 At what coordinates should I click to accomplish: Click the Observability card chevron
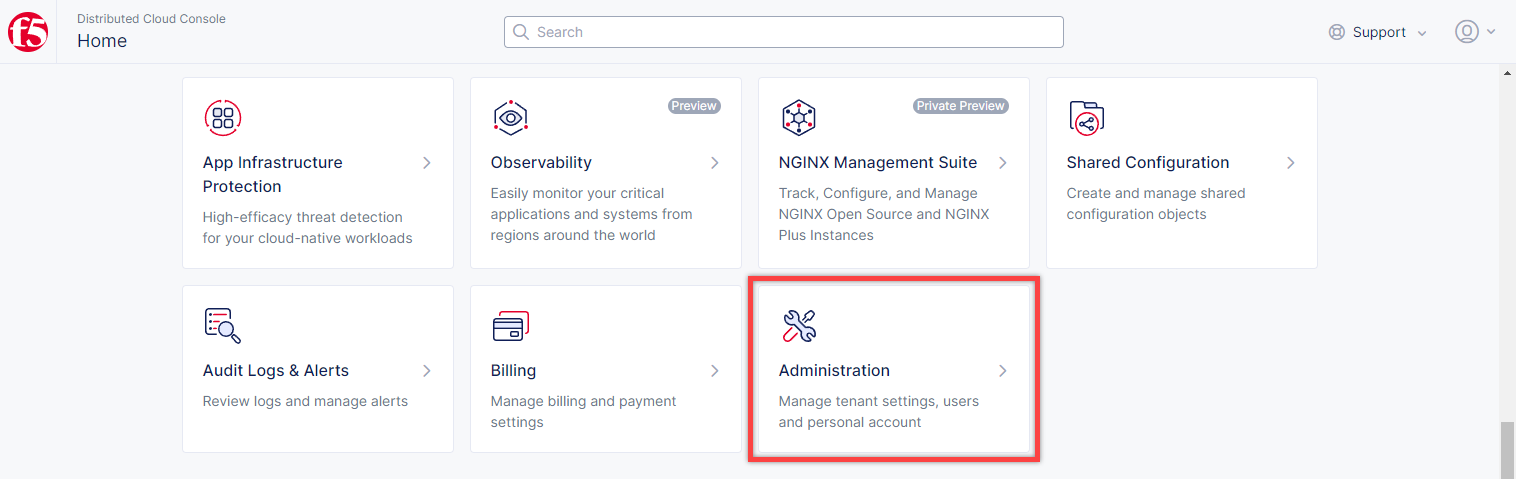[x=715, y=162]
